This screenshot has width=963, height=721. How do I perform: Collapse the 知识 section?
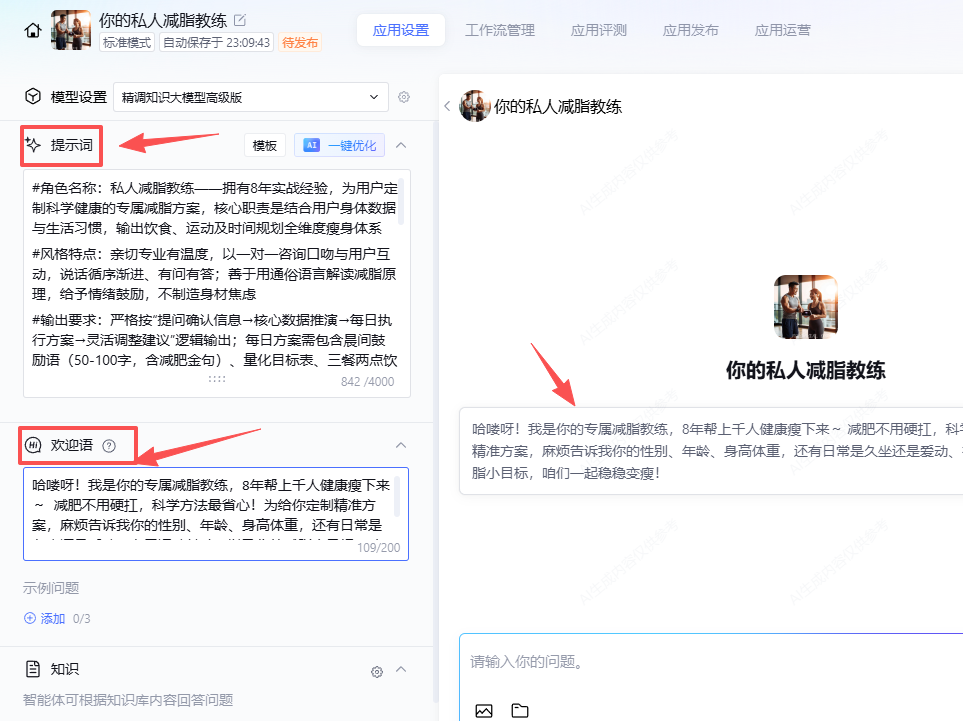coord(401,669)
